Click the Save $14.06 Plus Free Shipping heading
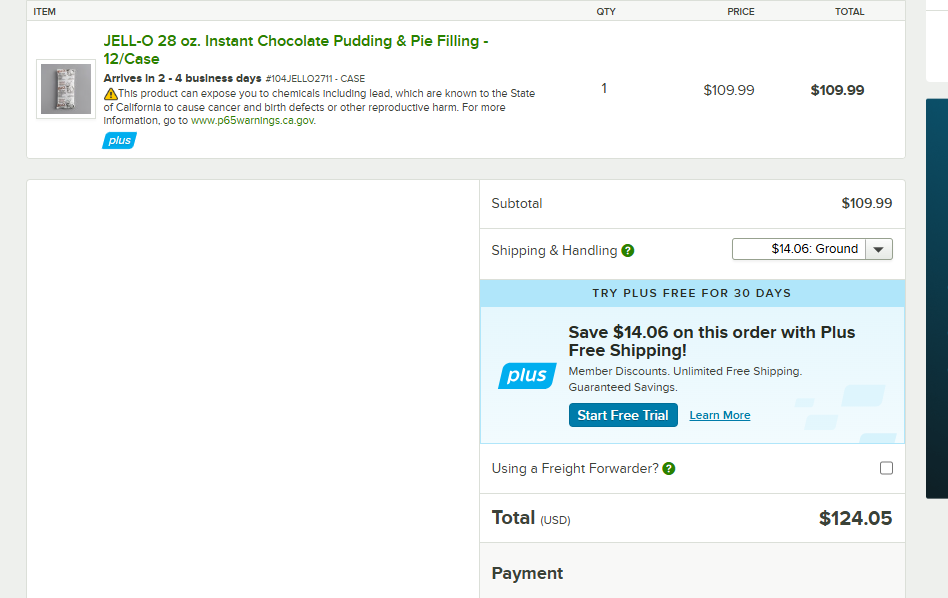The height and width of the screenshot is (598, 948). coord(712,341)
